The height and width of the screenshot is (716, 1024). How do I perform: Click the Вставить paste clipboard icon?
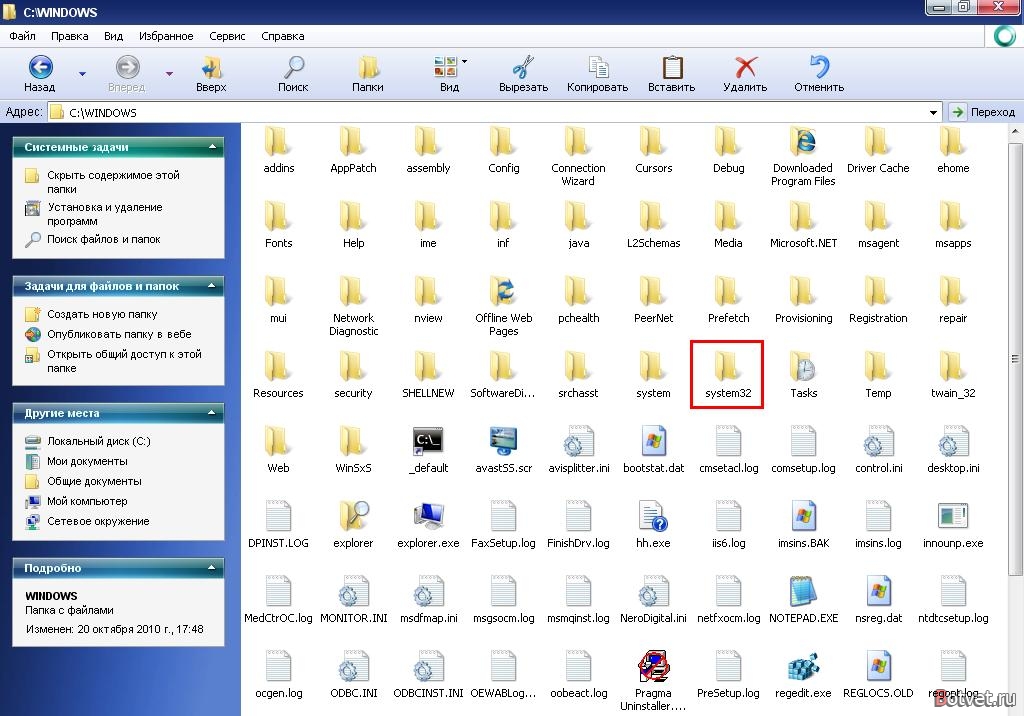[x=671, y=67]
